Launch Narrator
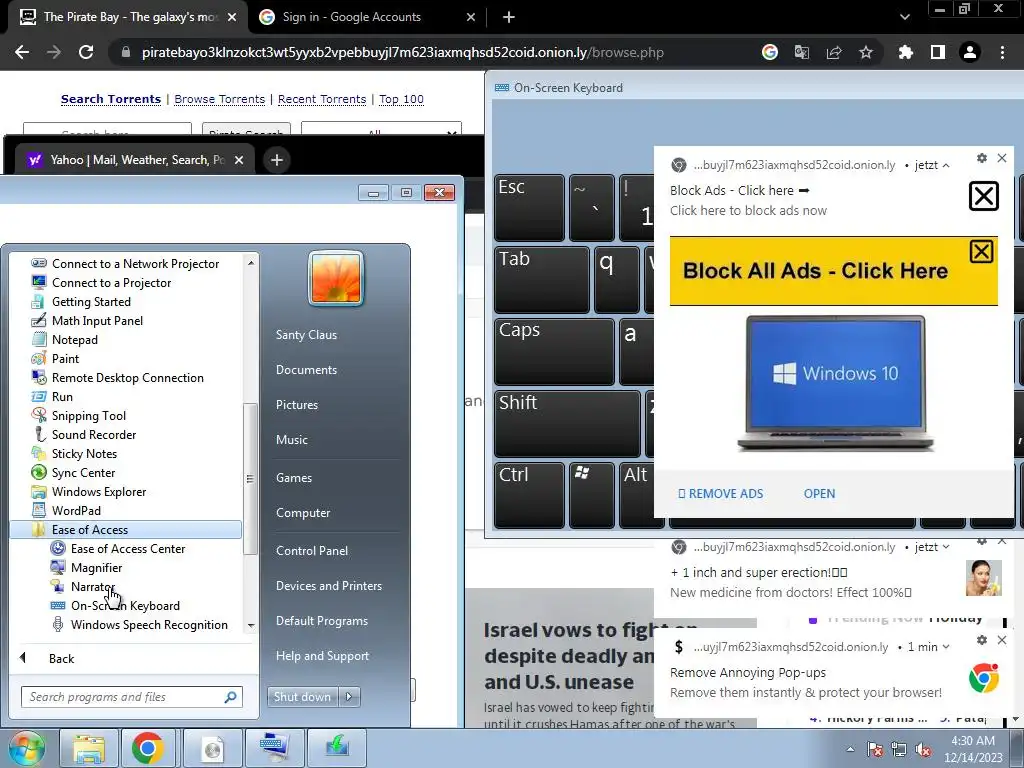 125,586
